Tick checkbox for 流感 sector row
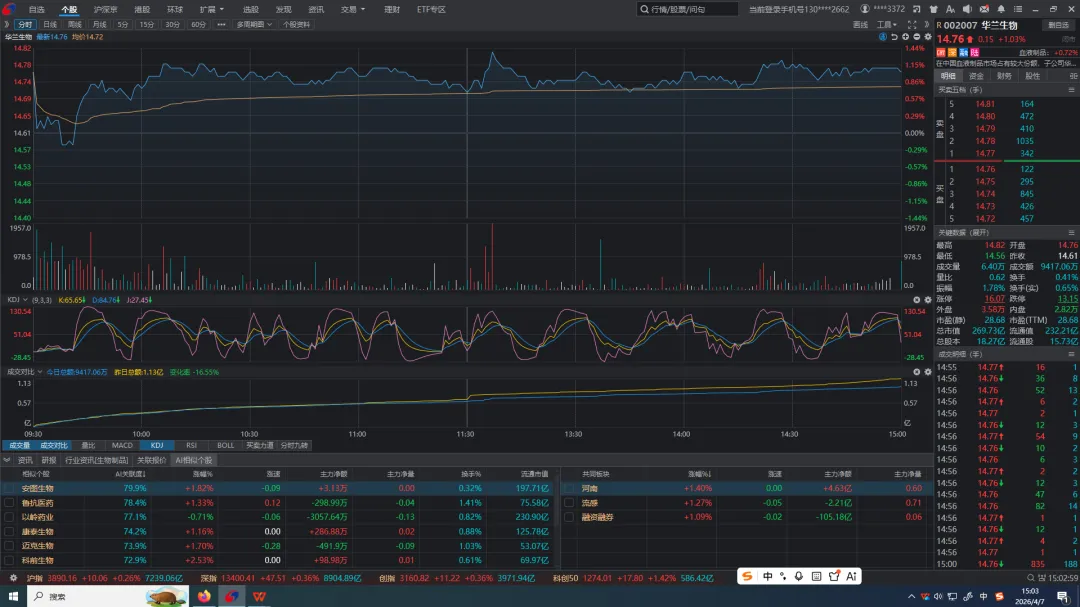 coord(569,503)
